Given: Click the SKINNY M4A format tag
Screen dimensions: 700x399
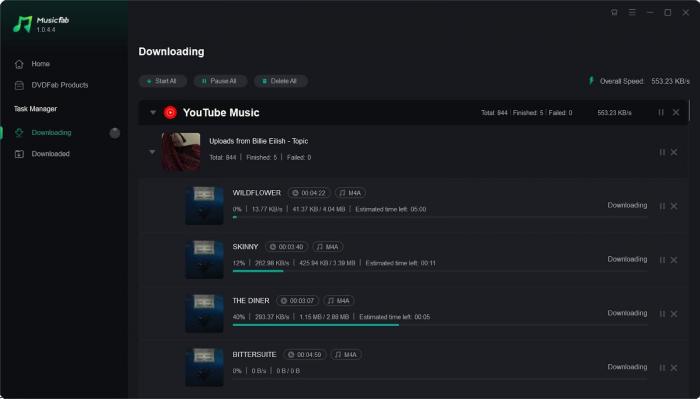Looking at the screenshot, I should 327,247.
